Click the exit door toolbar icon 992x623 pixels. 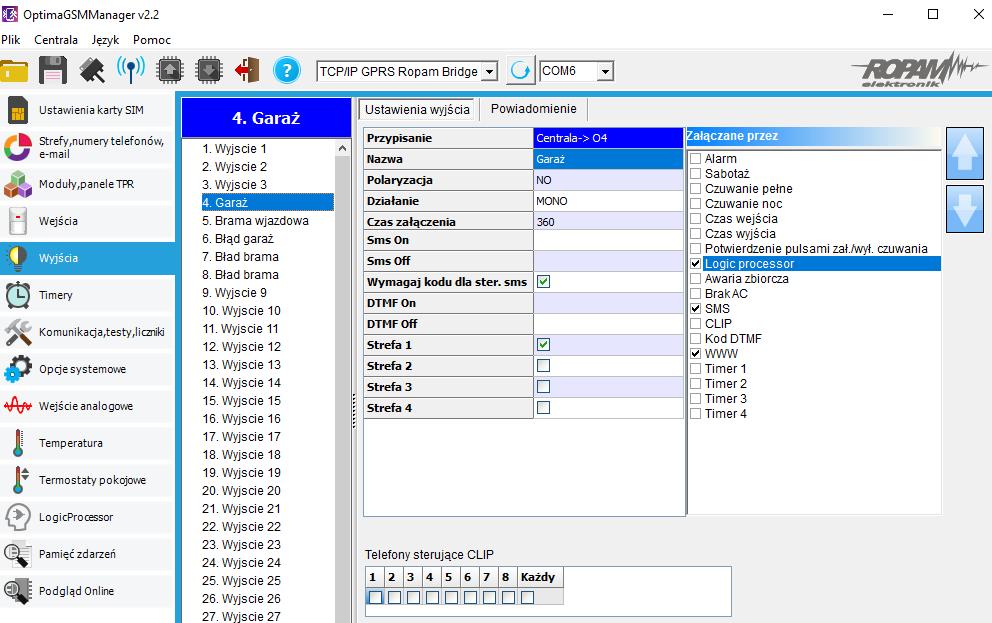247,70
